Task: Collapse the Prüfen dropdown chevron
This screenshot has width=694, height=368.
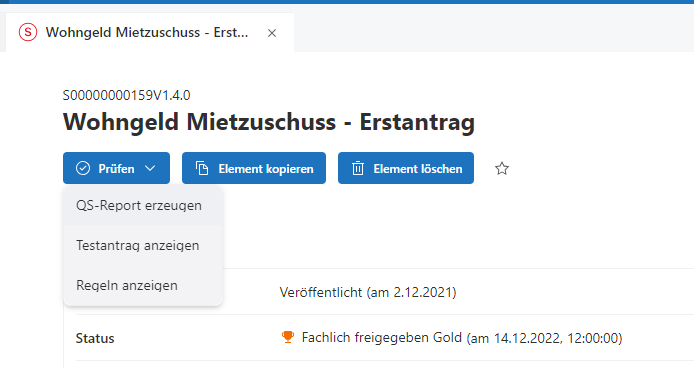Action: (x=150, y=168)
